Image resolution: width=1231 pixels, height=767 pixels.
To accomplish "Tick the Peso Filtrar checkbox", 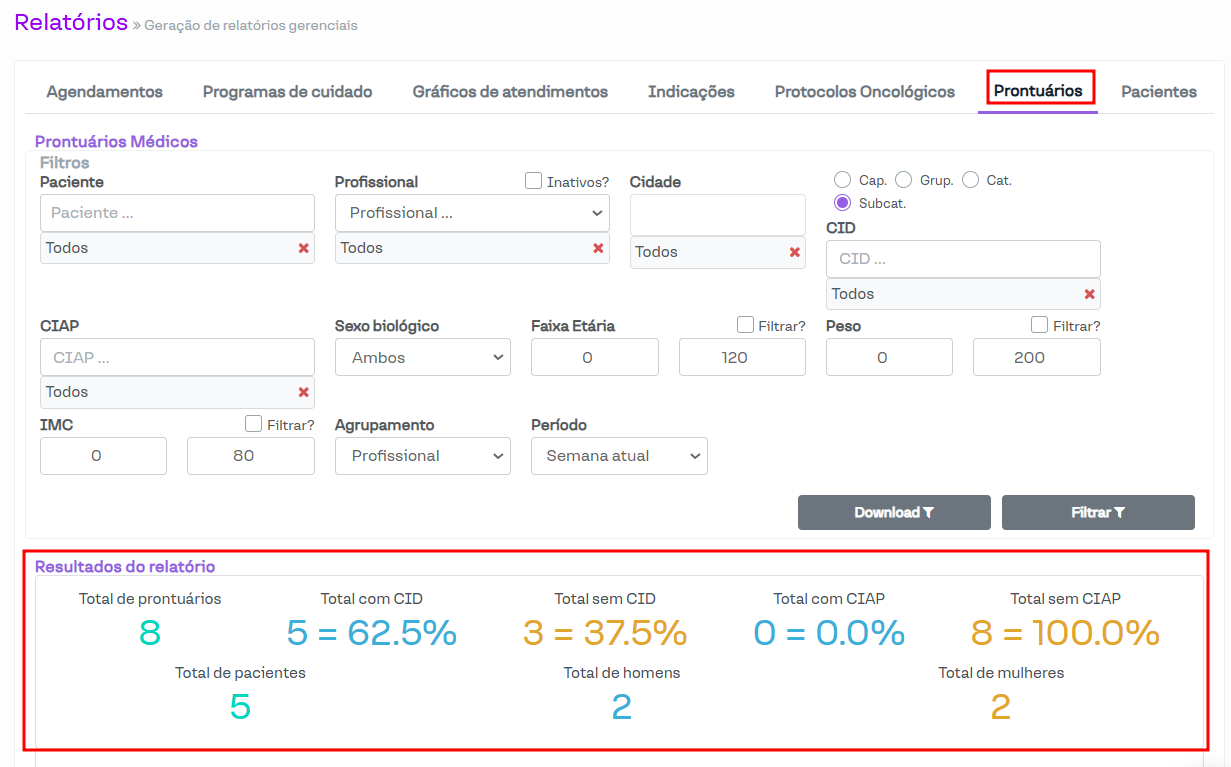I will click(x=1040, y=325).
